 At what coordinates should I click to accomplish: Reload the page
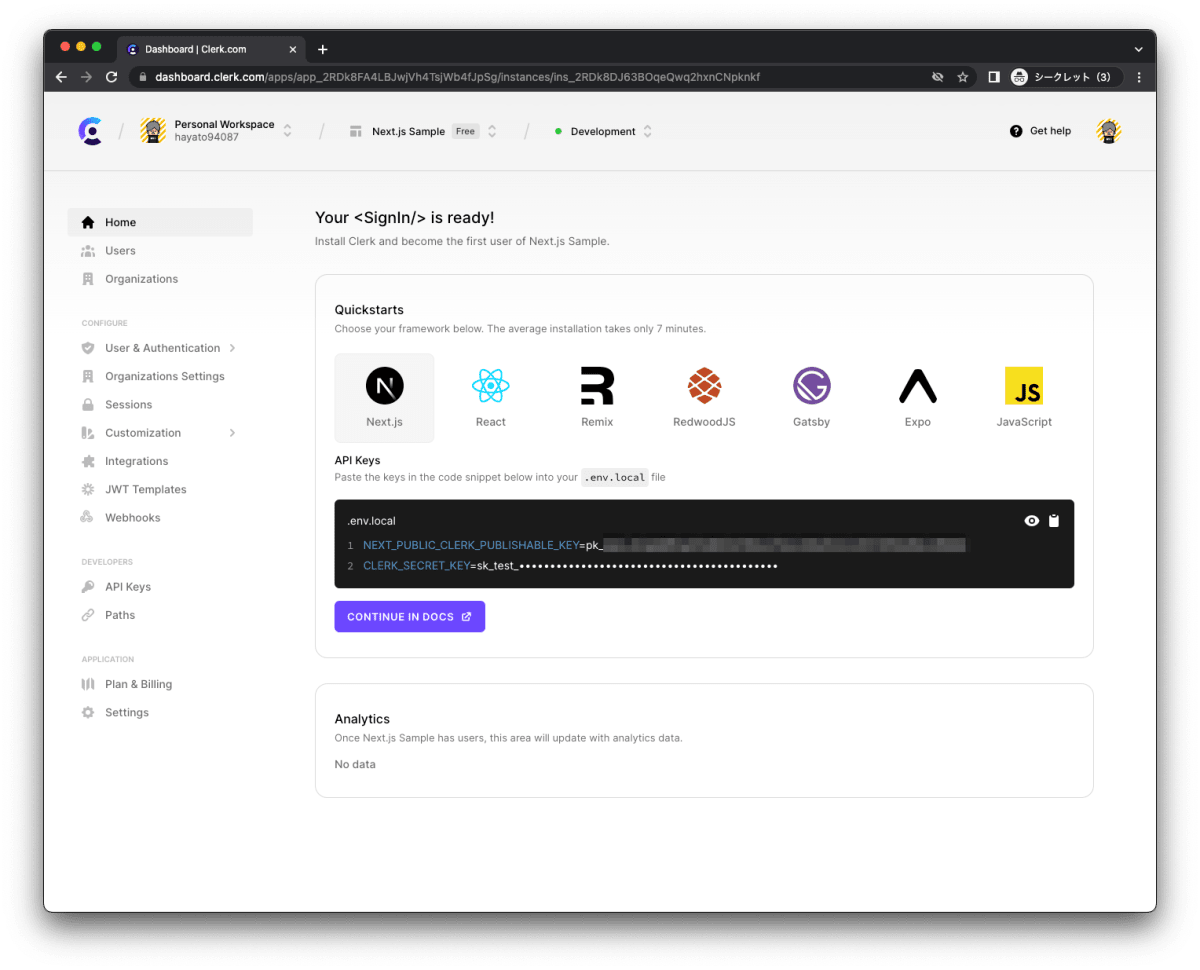[111, 77]
